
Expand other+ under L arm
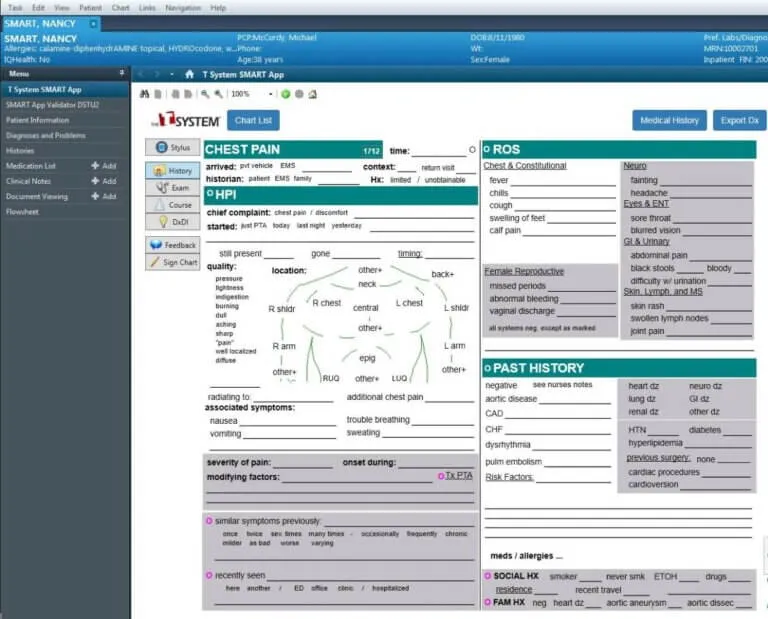(454, 370)
